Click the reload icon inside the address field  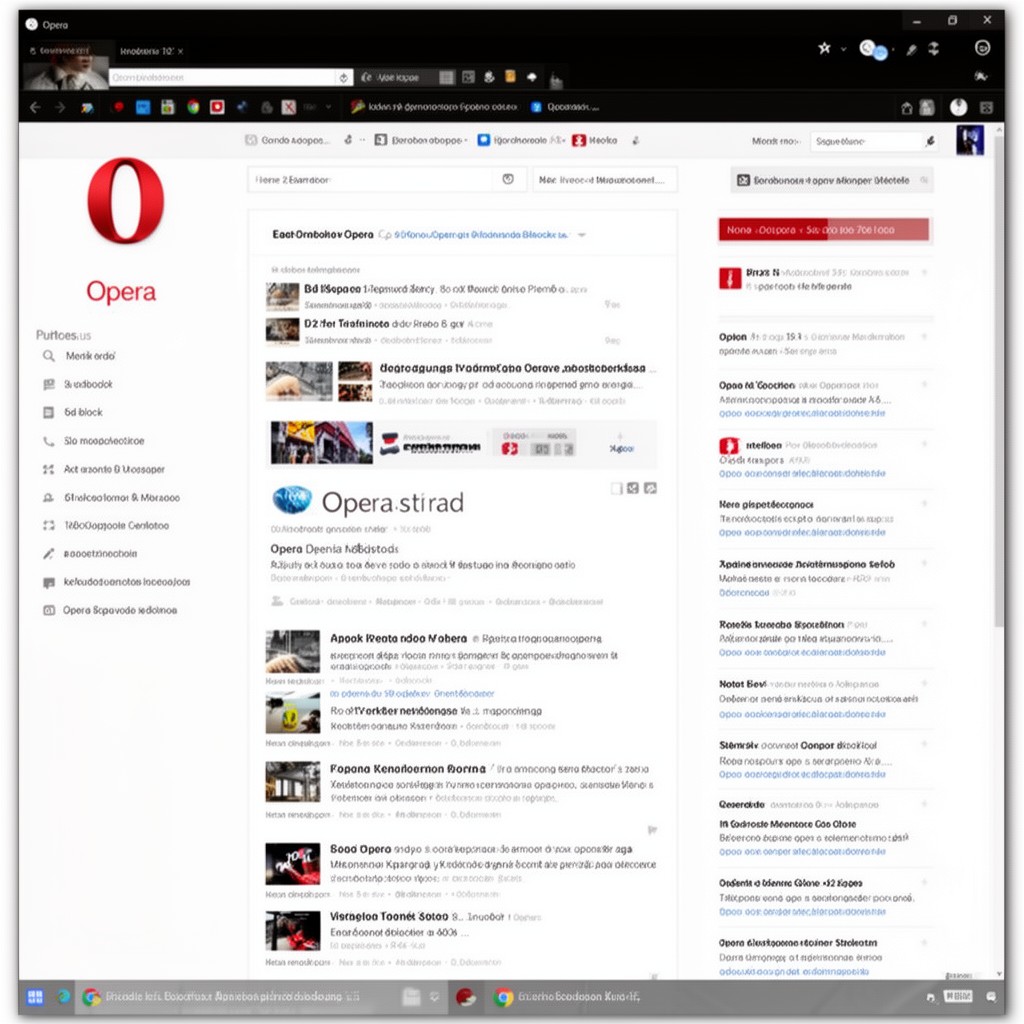(344, 78)
